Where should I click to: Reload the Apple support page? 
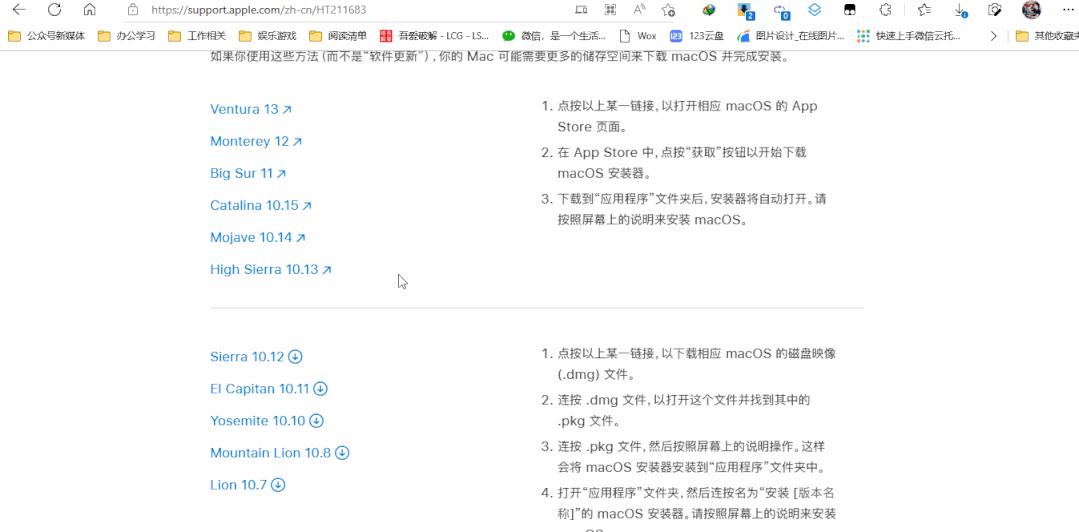click(54, 10)
